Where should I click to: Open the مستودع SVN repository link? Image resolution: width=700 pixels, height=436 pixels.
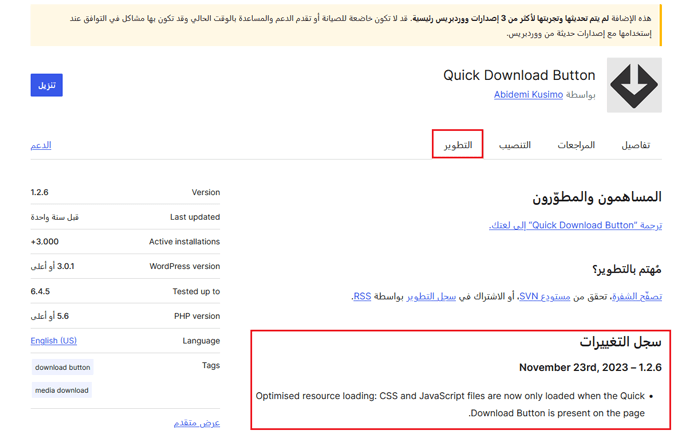coord(545,296)
